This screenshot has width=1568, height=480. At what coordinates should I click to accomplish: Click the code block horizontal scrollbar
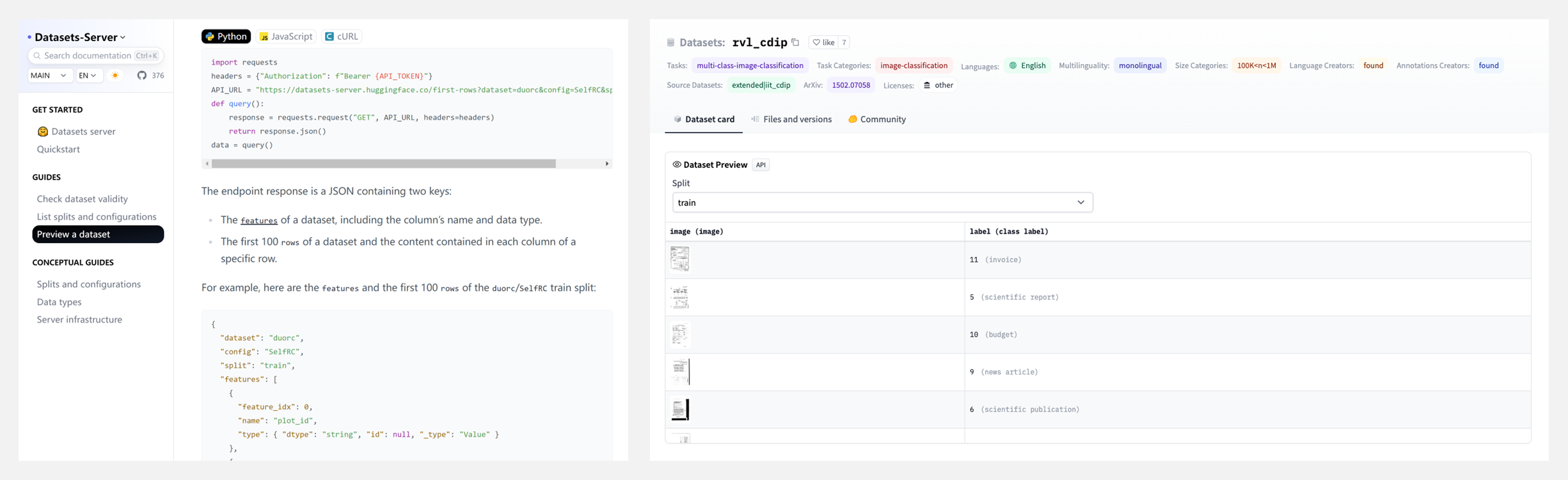384,164
